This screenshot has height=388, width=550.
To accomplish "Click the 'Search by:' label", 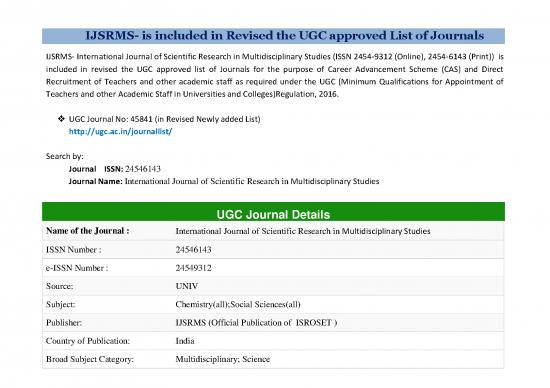I will tap(65, 156).
